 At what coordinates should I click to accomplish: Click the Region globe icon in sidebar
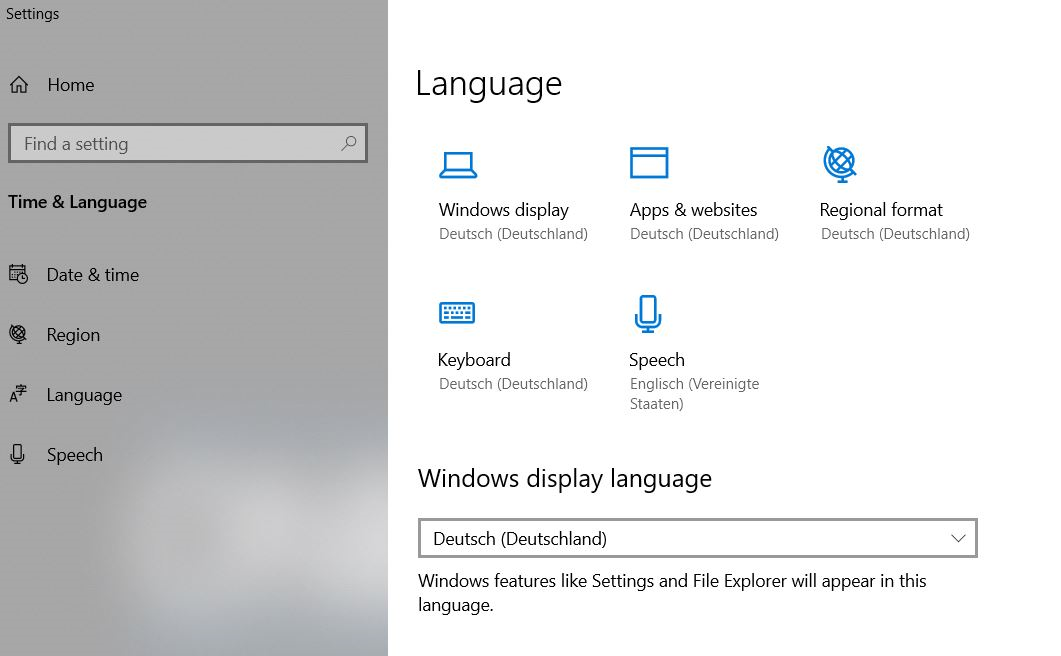click(18, 334)
